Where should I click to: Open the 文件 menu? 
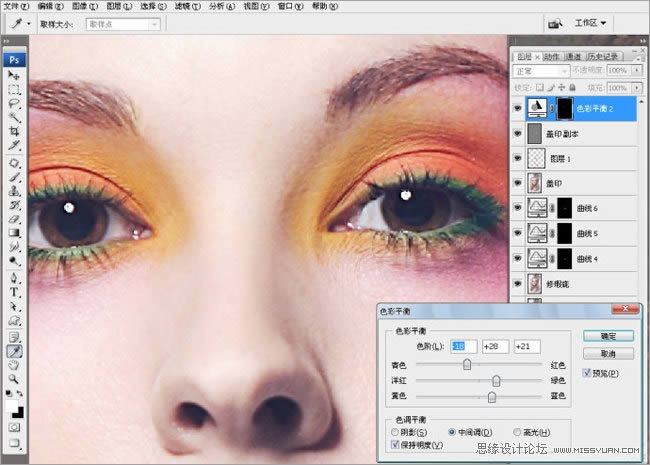16,6
